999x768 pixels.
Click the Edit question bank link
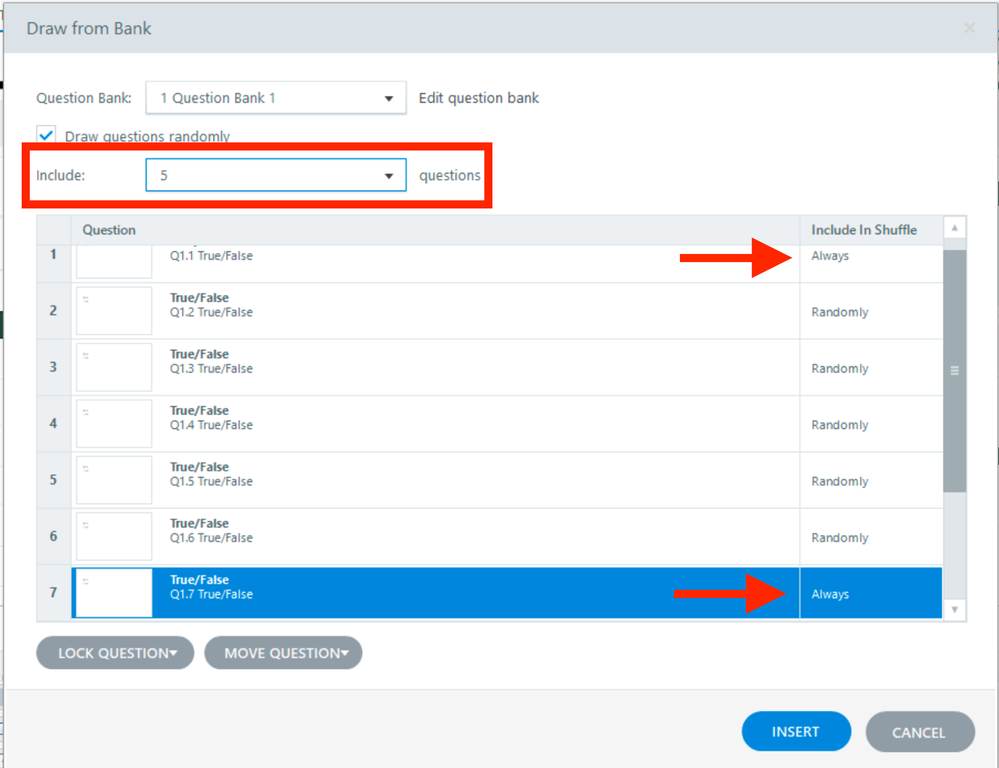(478, 98)
